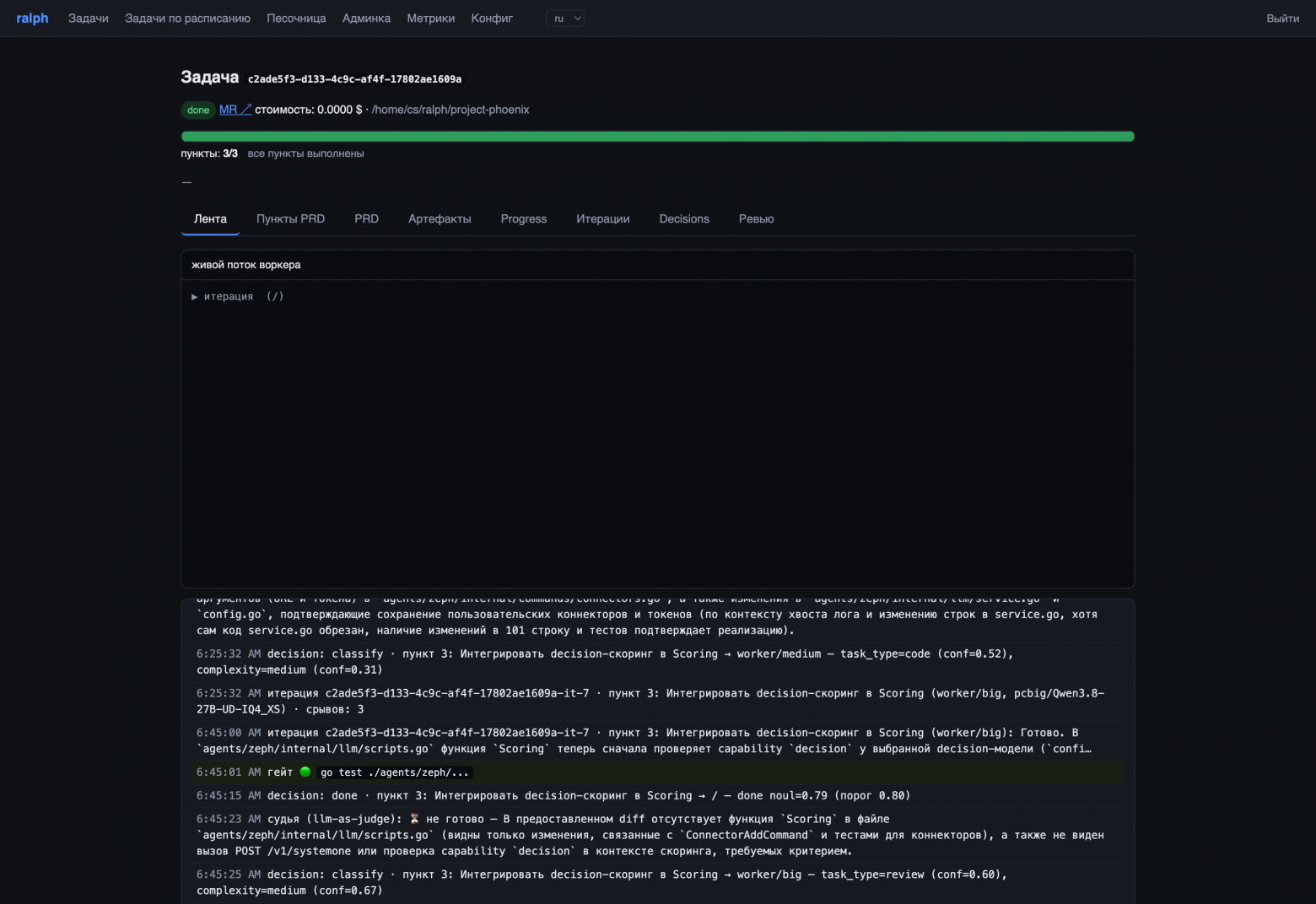
Task: Click the ralph logo
Action: [x=32, y=19]
